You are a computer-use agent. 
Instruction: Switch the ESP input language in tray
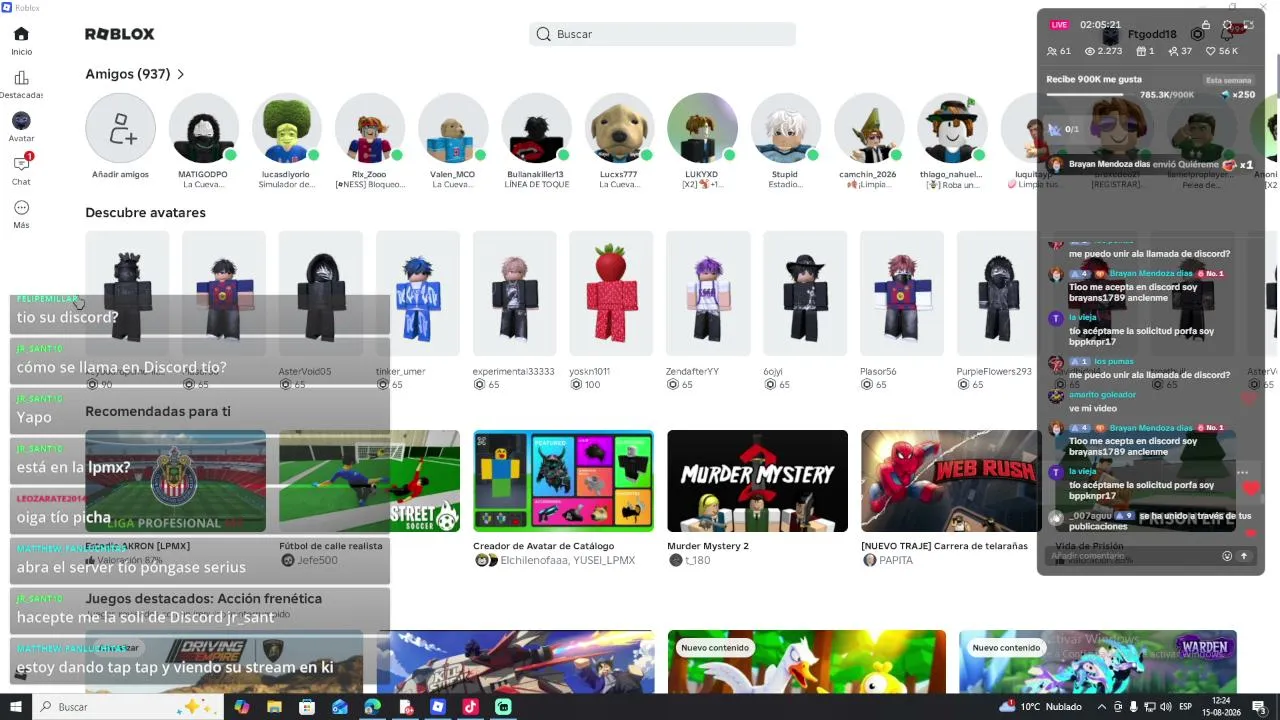pyautogui.click(x=1185, y=706)
